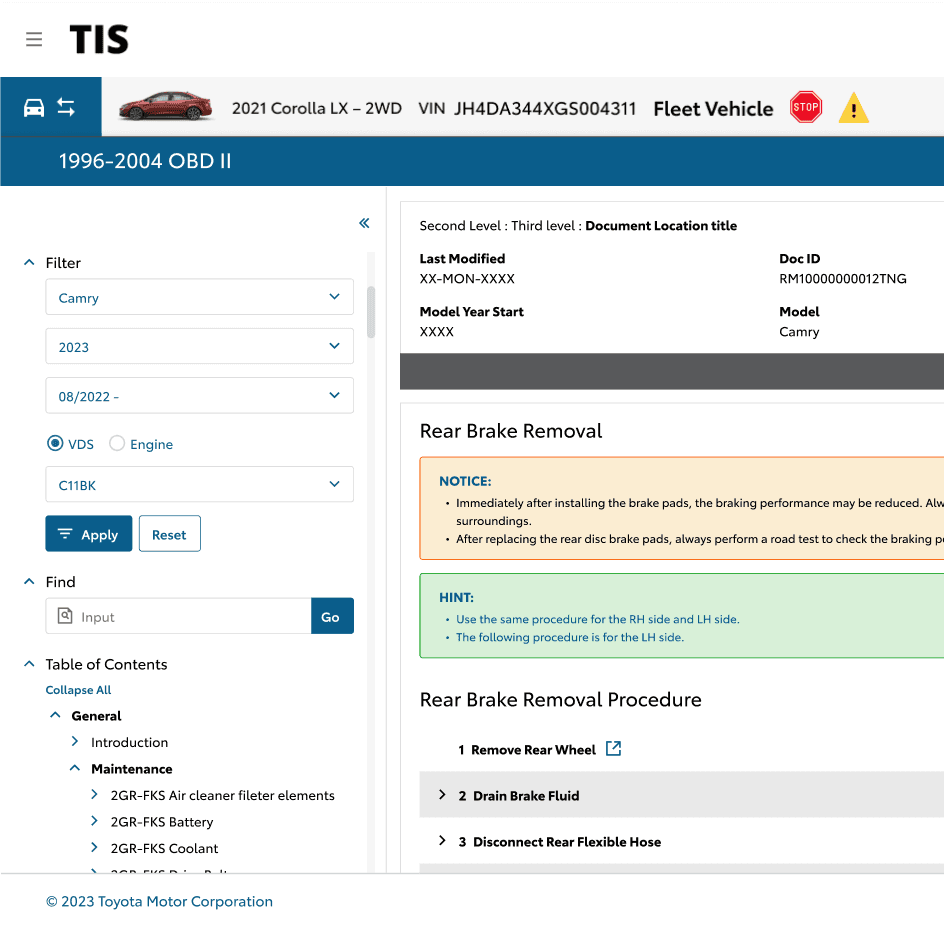Image resolution: width=944 pixels, height=929 pixels.
Task: Click the Rear Brake Removal Procedure heading
Action: tap(560, 700)
